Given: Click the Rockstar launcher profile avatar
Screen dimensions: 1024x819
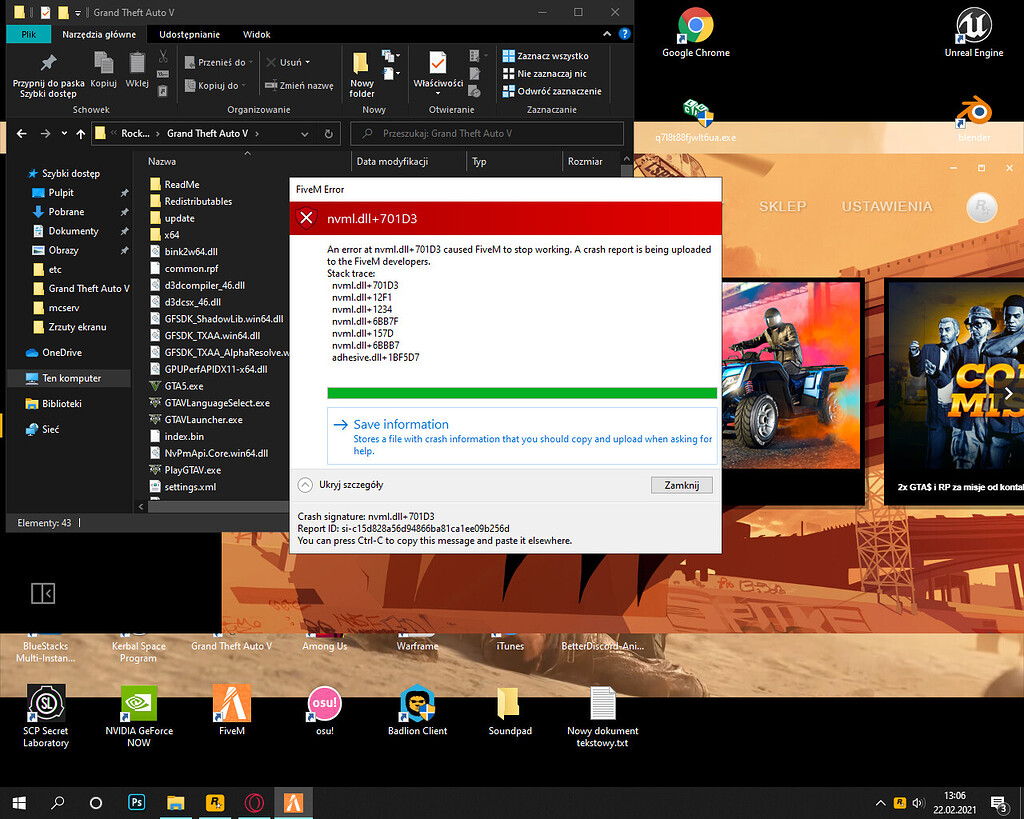Looking at the screenshot, I should (x=982, y=207).
